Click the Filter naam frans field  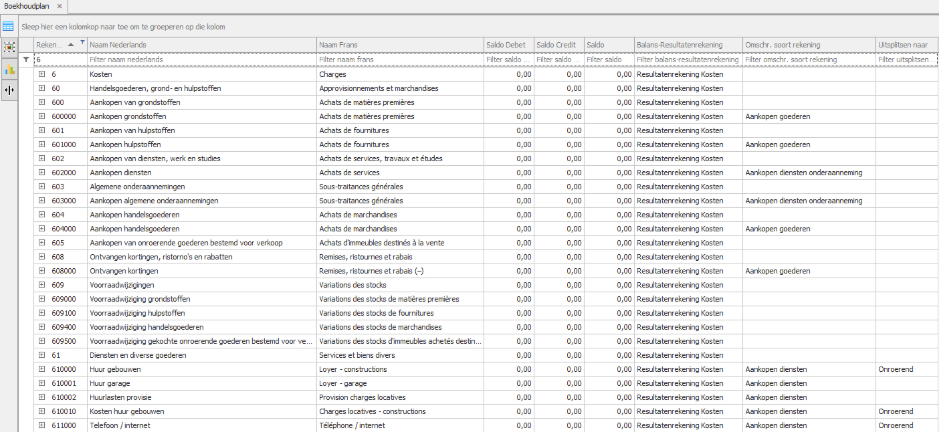pyautogui.click(x=400, y=60)
